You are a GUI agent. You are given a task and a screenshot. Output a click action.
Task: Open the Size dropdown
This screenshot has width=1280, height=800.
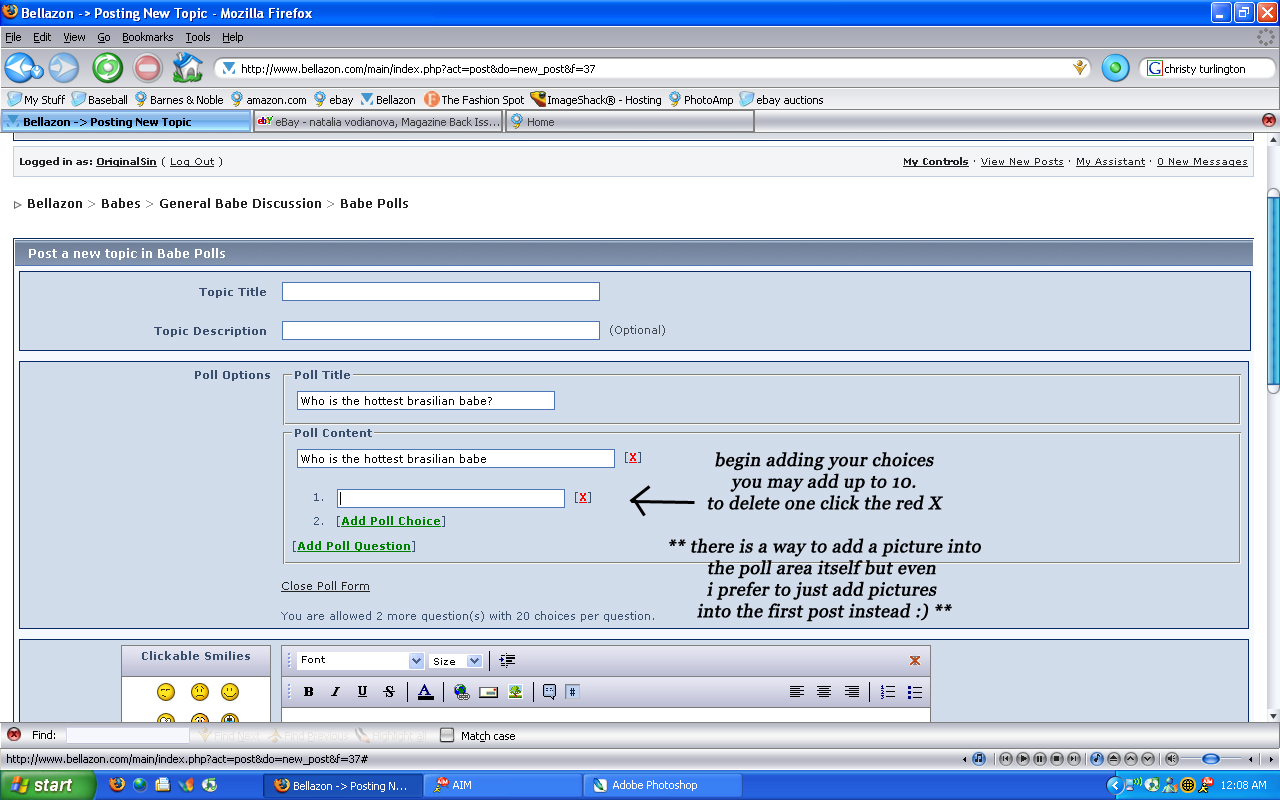(x=456, y=661)
